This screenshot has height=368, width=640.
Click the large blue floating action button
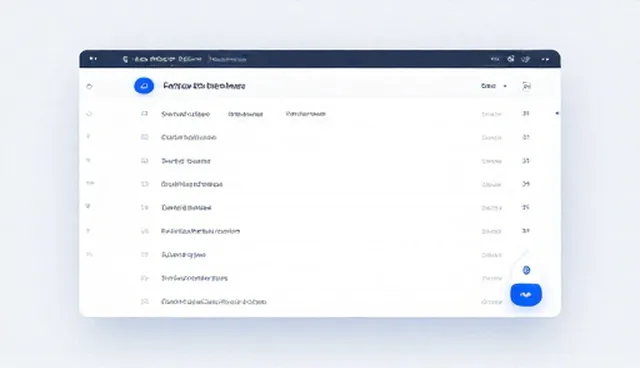click(x=526, y=294)
